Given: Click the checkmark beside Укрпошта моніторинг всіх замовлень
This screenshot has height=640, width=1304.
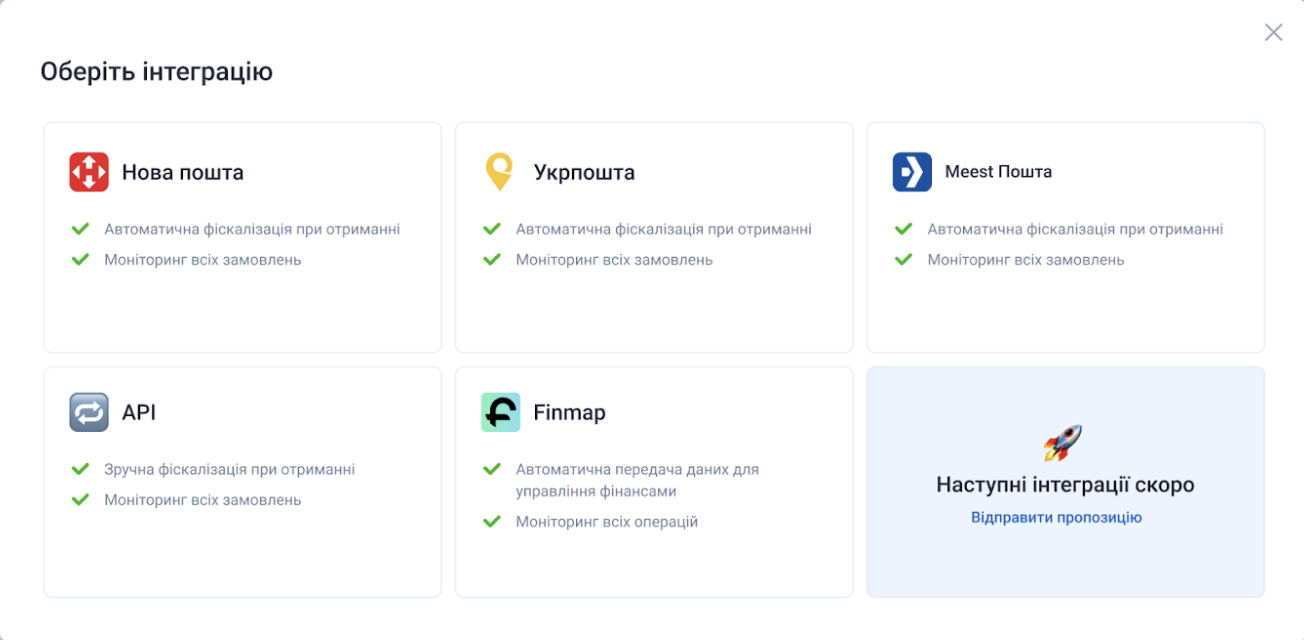Looking at the screenshot, I should click(492, 259).
